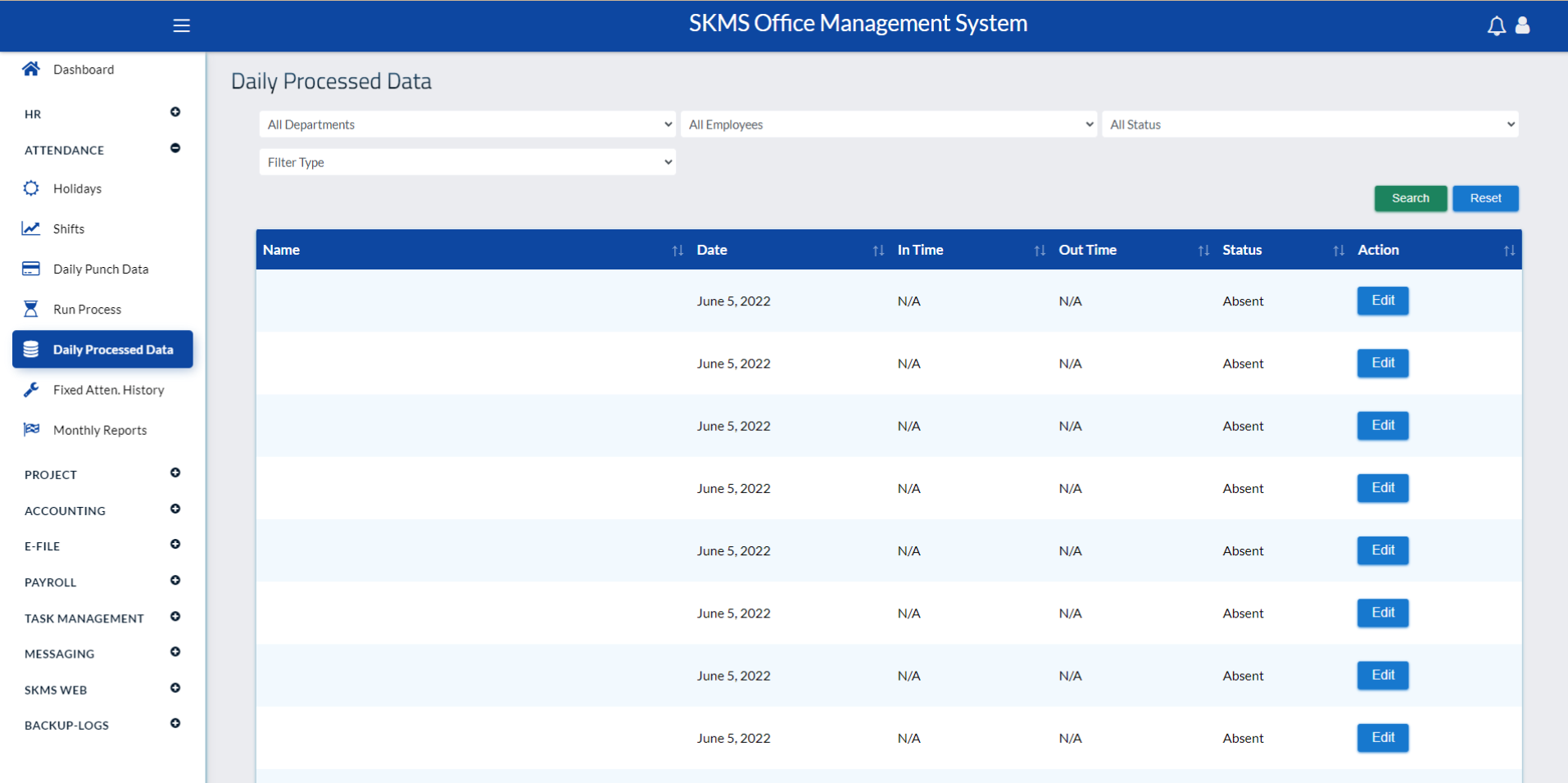
Task: Expand the E-FILE section plus icon
Action: point(175,544)
